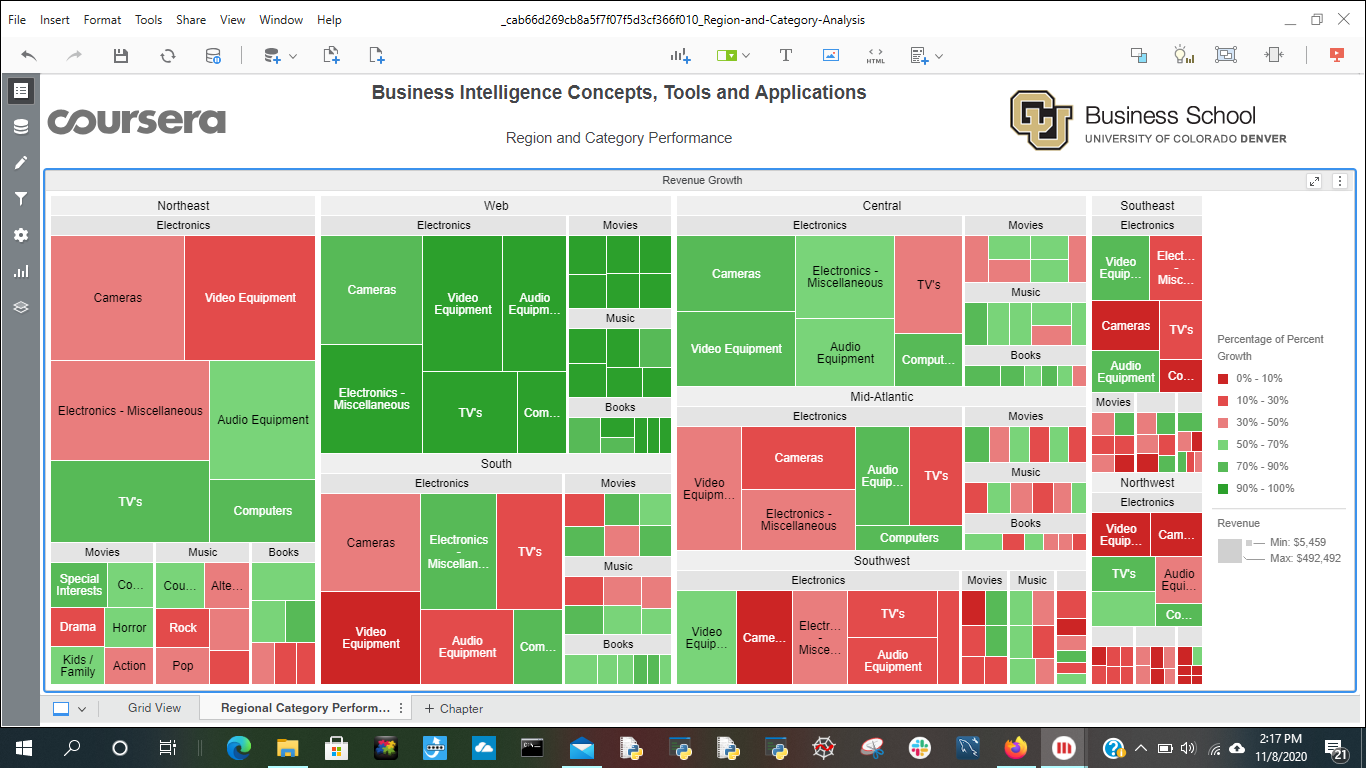Toggle the Datasets panel in the left sidebar
Viewport: 1366px width, 768px height.
click(x=21, y=127)
